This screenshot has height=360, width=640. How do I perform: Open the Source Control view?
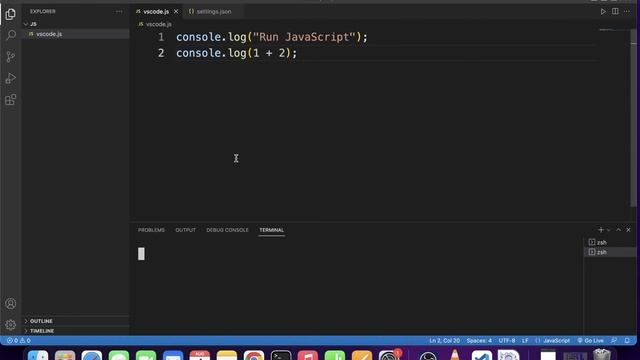pyautogui.click(x=11, y=57)
